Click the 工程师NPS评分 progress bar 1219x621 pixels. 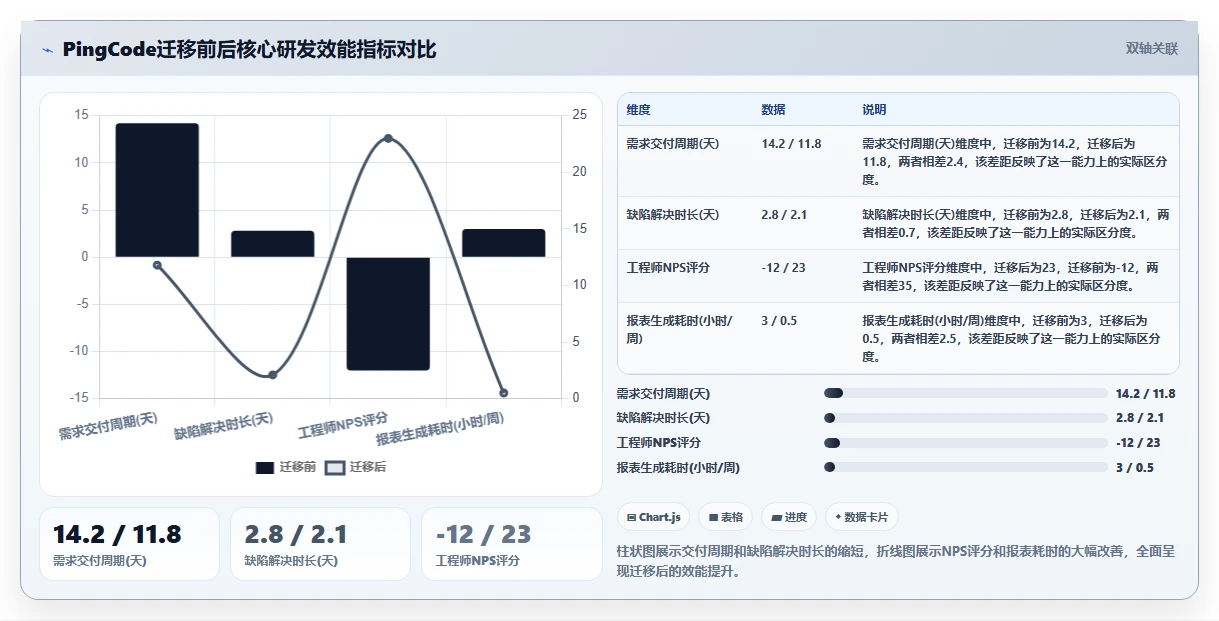pyautogui.click(x=965, y=443)
